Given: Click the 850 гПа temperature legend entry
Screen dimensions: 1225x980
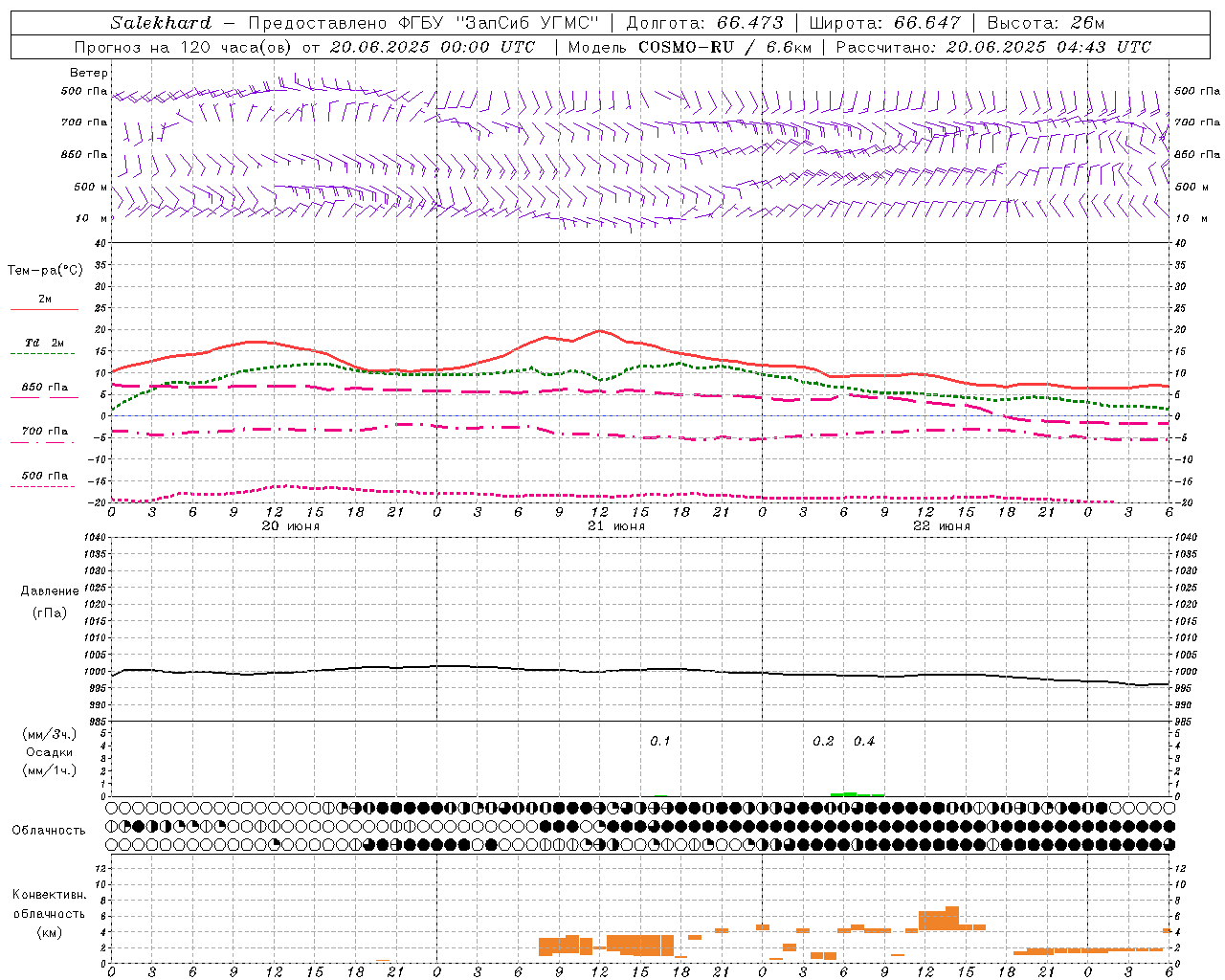Looking at the screenshot, I should point(44,388).
